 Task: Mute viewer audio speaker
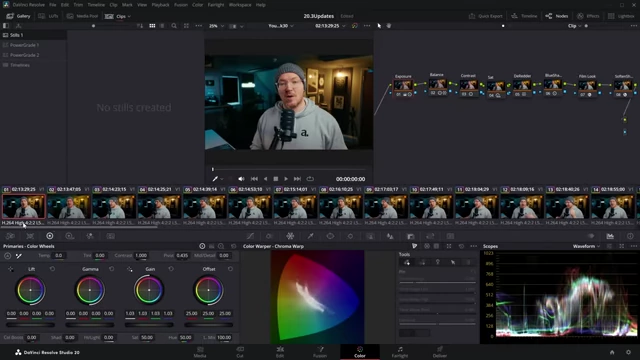tap(241, 179)
